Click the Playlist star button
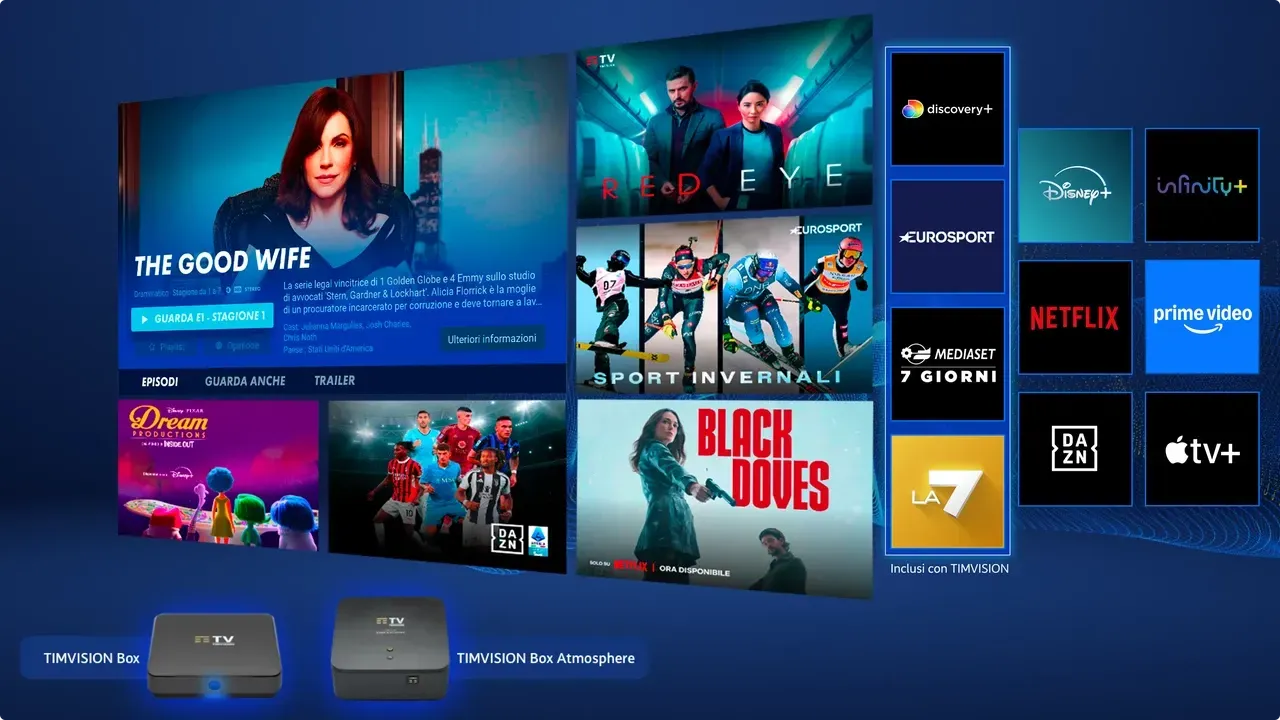The image size is (1280, 720). coord(165,346)
